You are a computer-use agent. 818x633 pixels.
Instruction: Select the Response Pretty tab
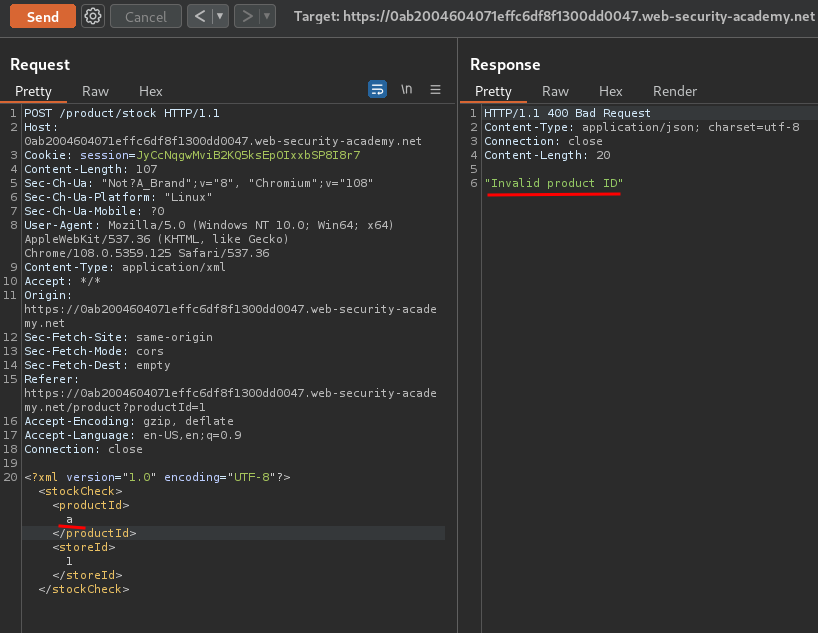[493, 91]
